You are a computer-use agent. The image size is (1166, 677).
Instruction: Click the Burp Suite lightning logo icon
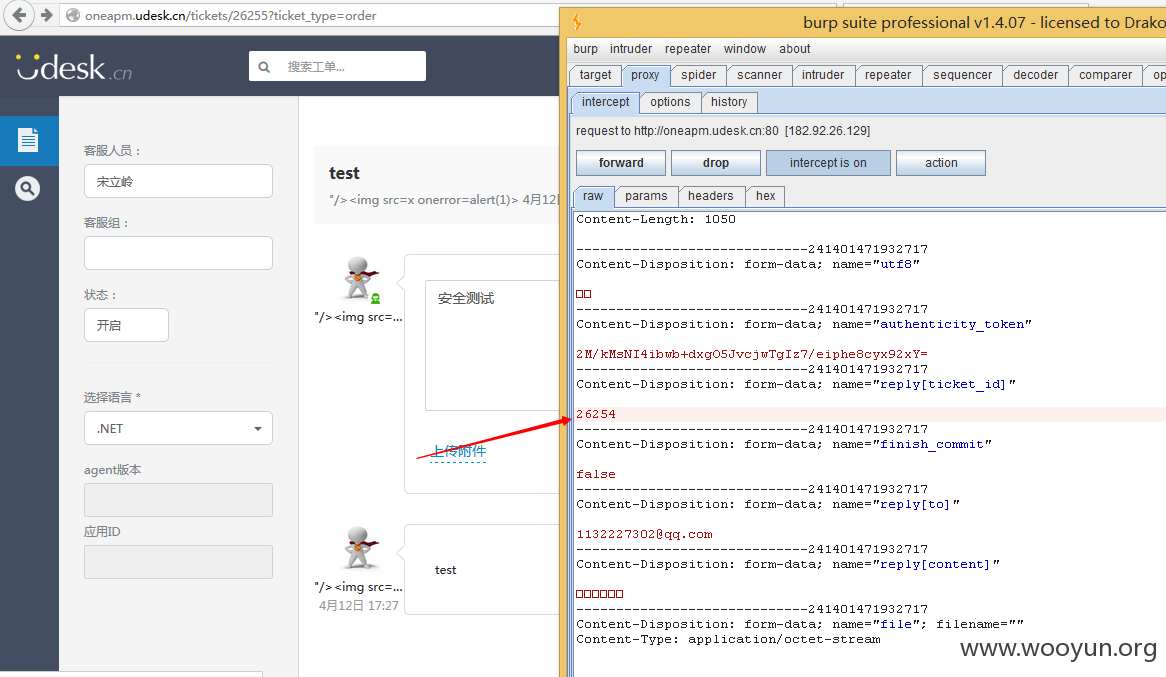pos(577,22)
